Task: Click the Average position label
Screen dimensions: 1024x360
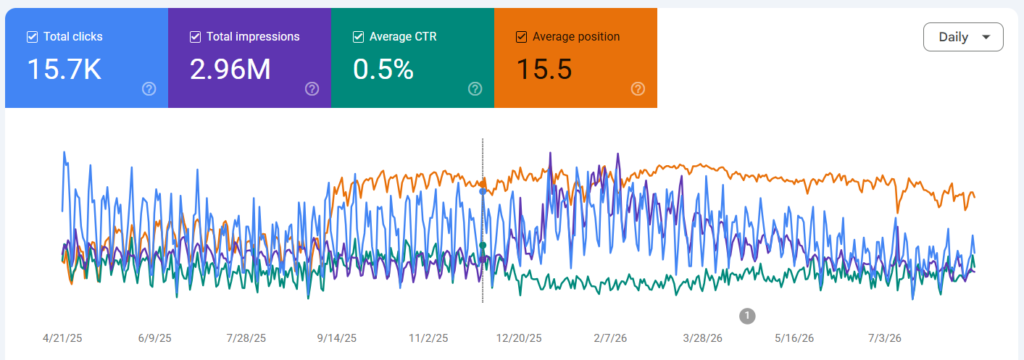Action: 577,37
